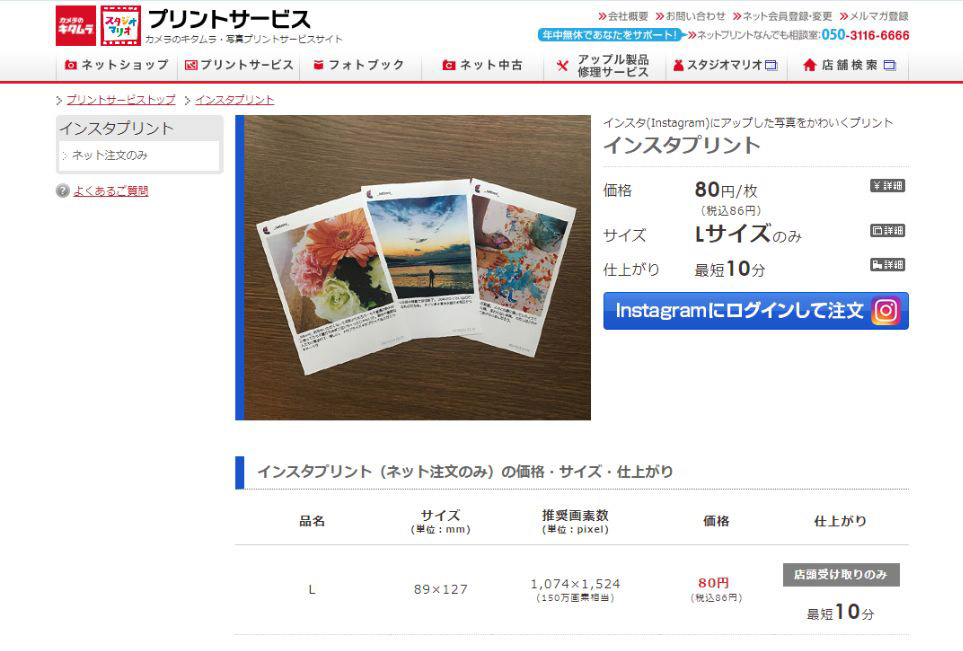This screenshot has height=651, width=963.
Task: Open ネットショップ menu tab
Action: (117, 65)
